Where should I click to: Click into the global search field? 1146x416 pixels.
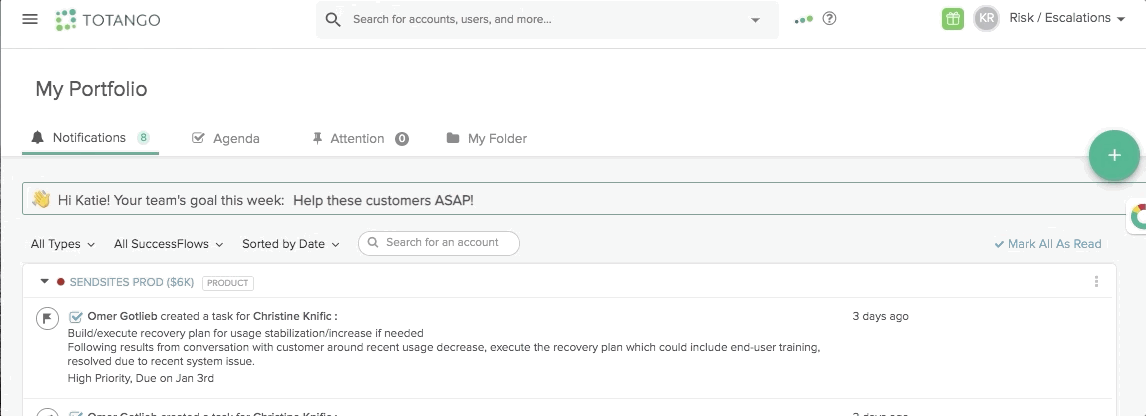(x=547, y=20)
